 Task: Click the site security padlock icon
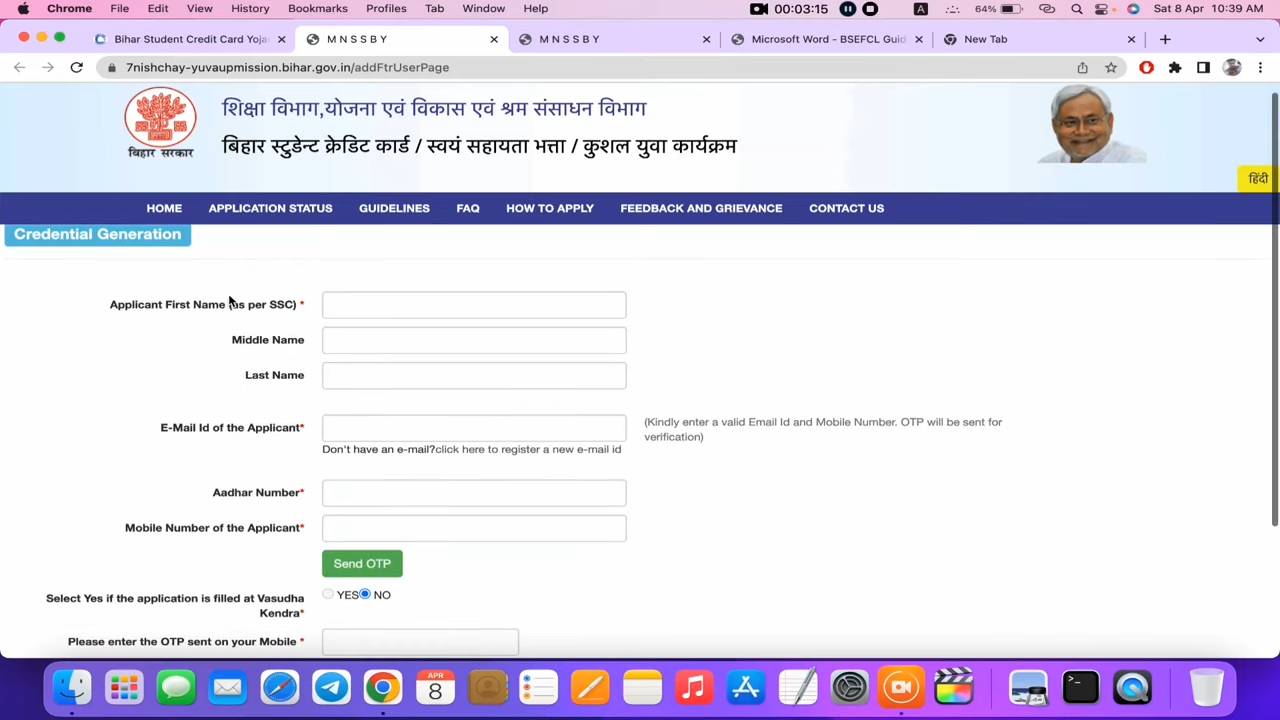(114, 67)
